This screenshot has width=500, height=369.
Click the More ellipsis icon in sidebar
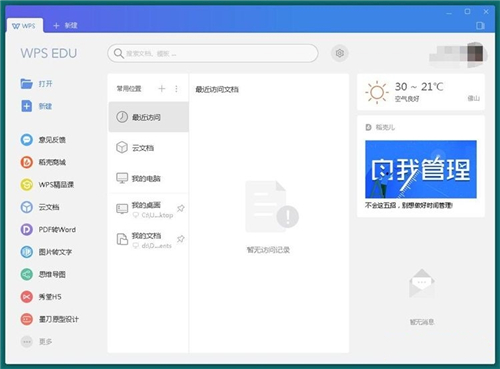(27, 342)
